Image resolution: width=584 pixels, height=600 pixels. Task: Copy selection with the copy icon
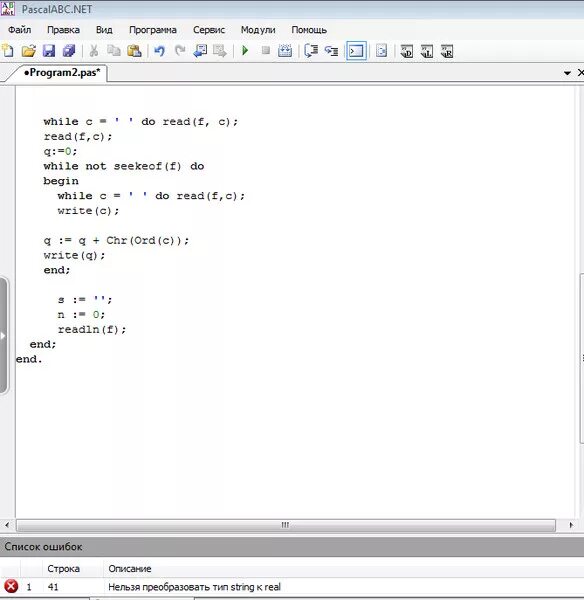(114, 51)
